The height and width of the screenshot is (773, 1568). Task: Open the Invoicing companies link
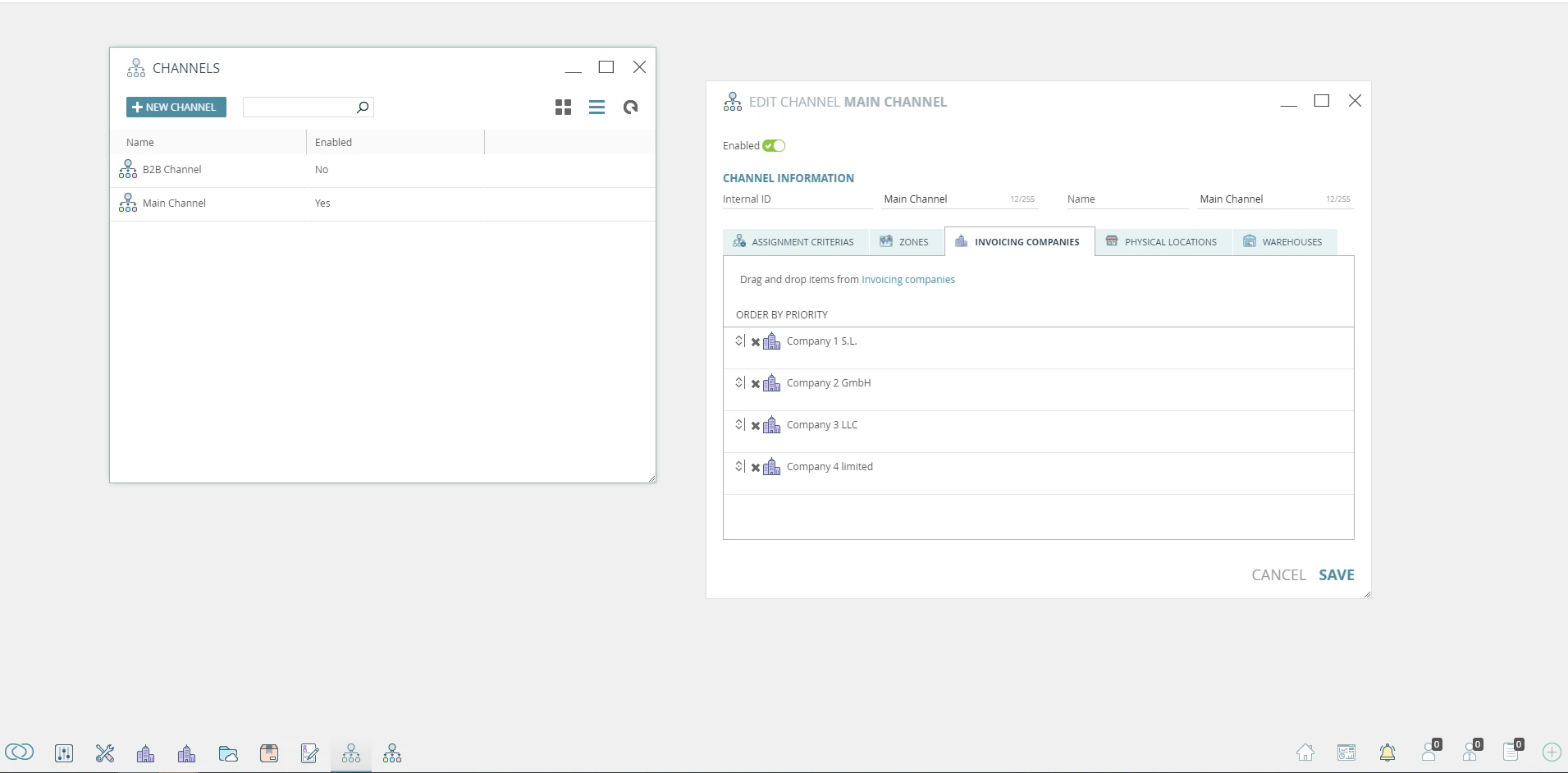(x=907, y=279)
